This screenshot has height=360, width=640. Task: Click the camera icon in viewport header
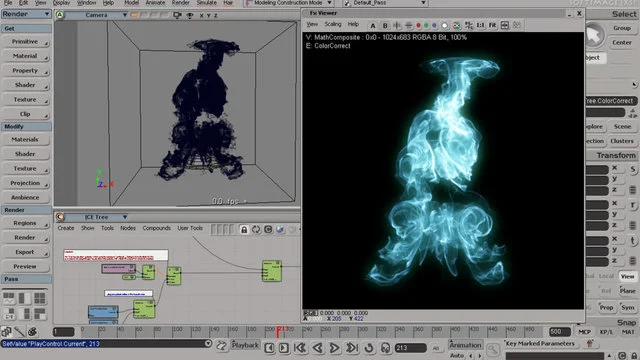[x=177, y=16]
